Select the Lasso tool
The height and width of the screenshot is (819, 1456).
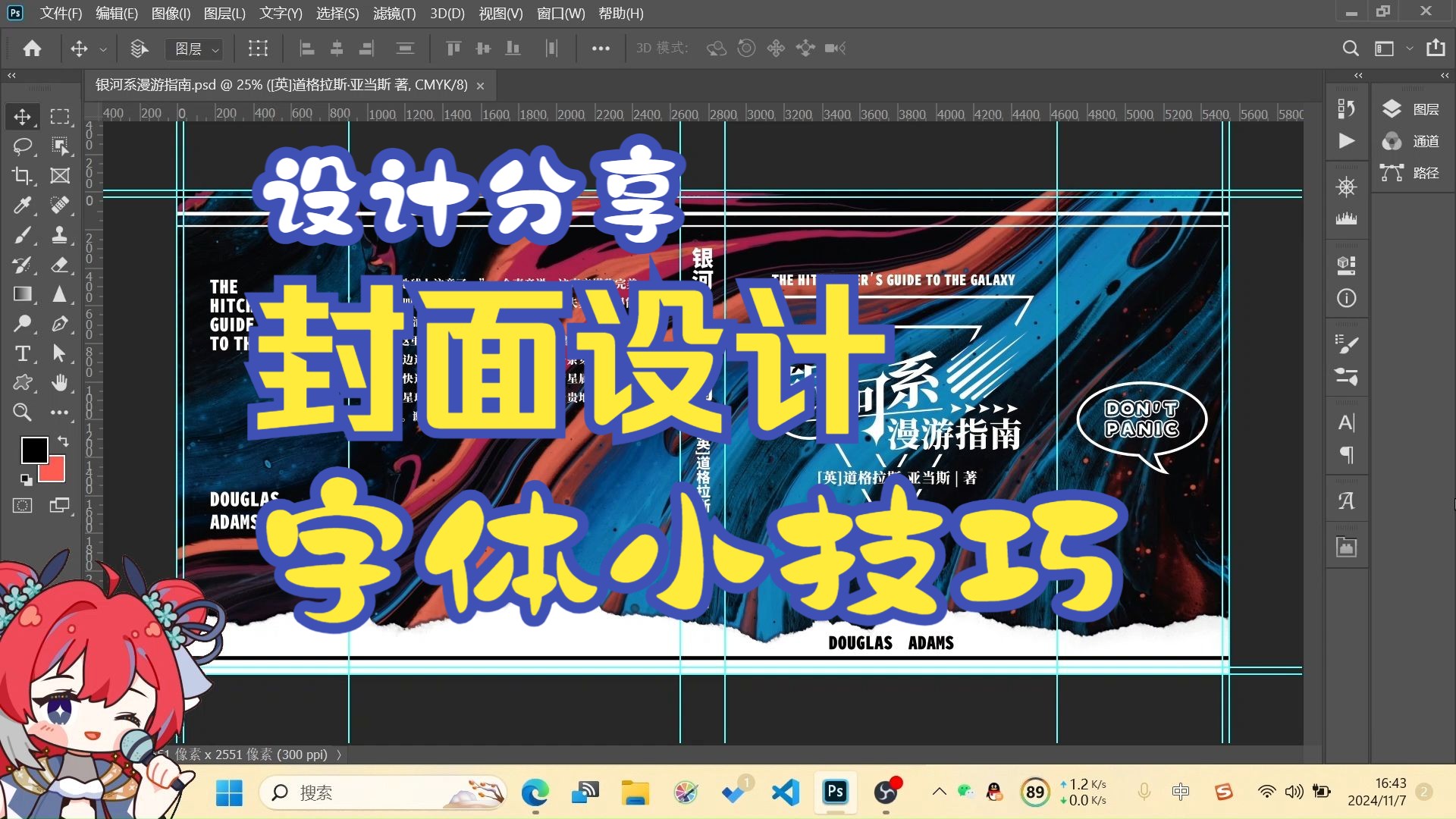coord(22,146)
